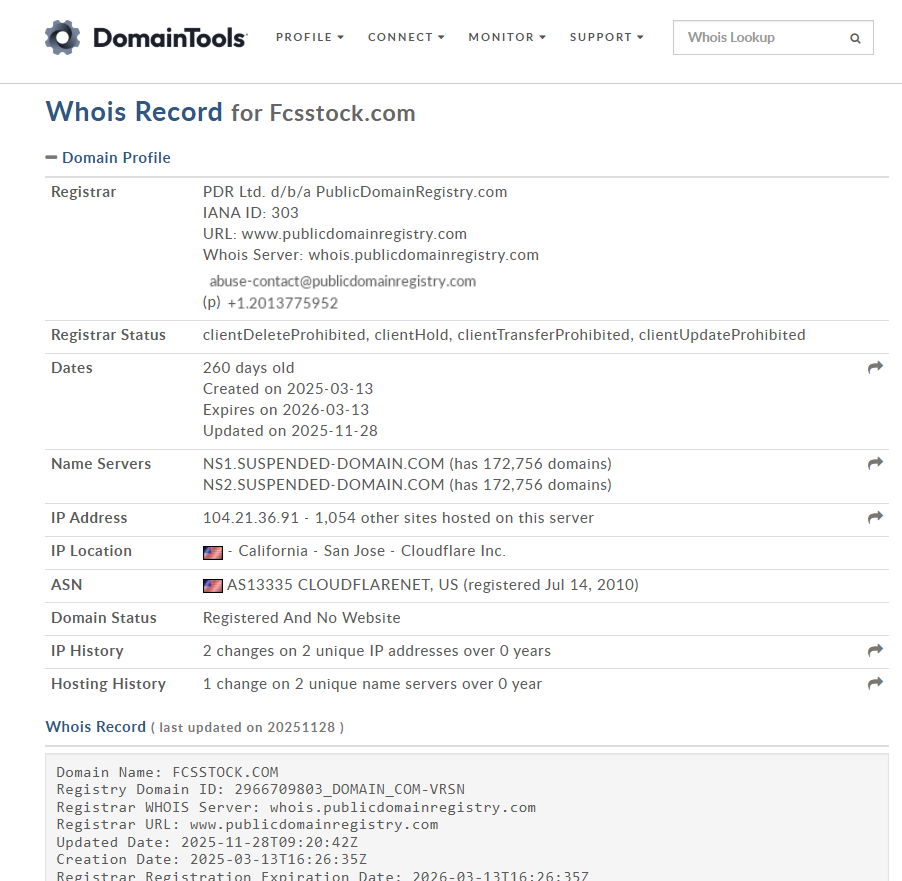Click the IP address 104.21.36.91

point(252,518)
